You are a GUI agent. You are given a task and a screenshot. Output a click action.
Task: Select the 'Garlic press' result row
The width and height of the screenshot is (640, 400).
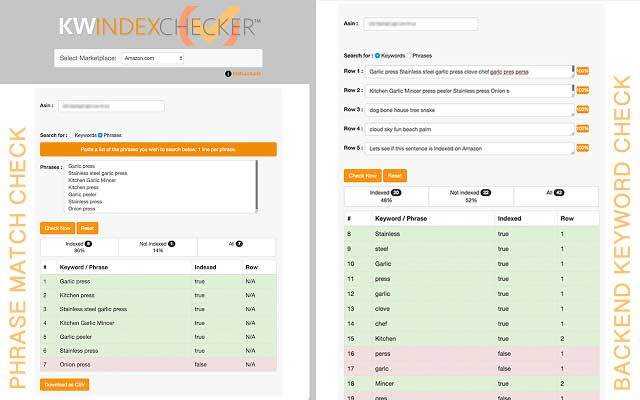pos(158,282)
